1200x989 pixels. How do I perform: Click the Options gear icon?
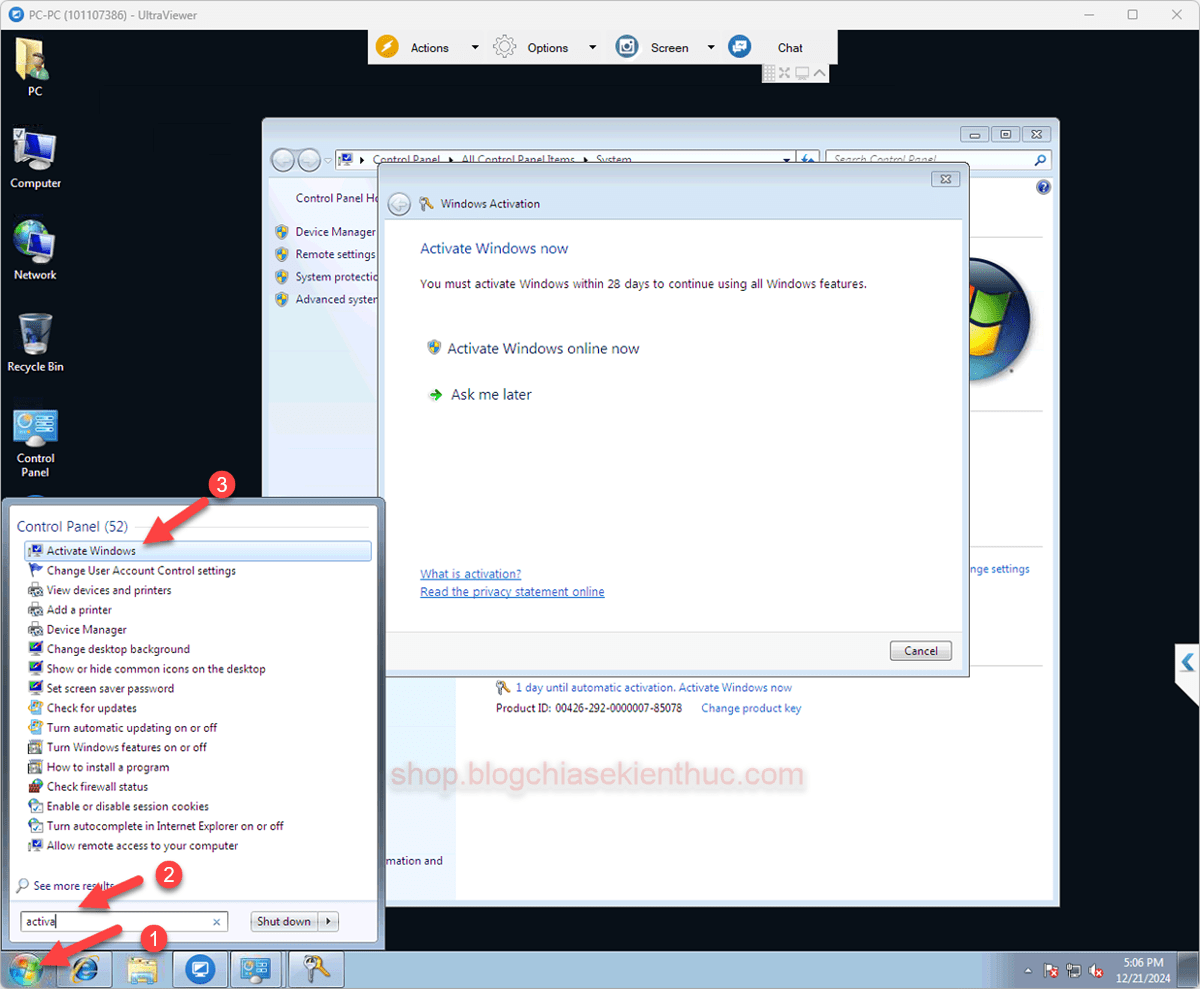505,47
